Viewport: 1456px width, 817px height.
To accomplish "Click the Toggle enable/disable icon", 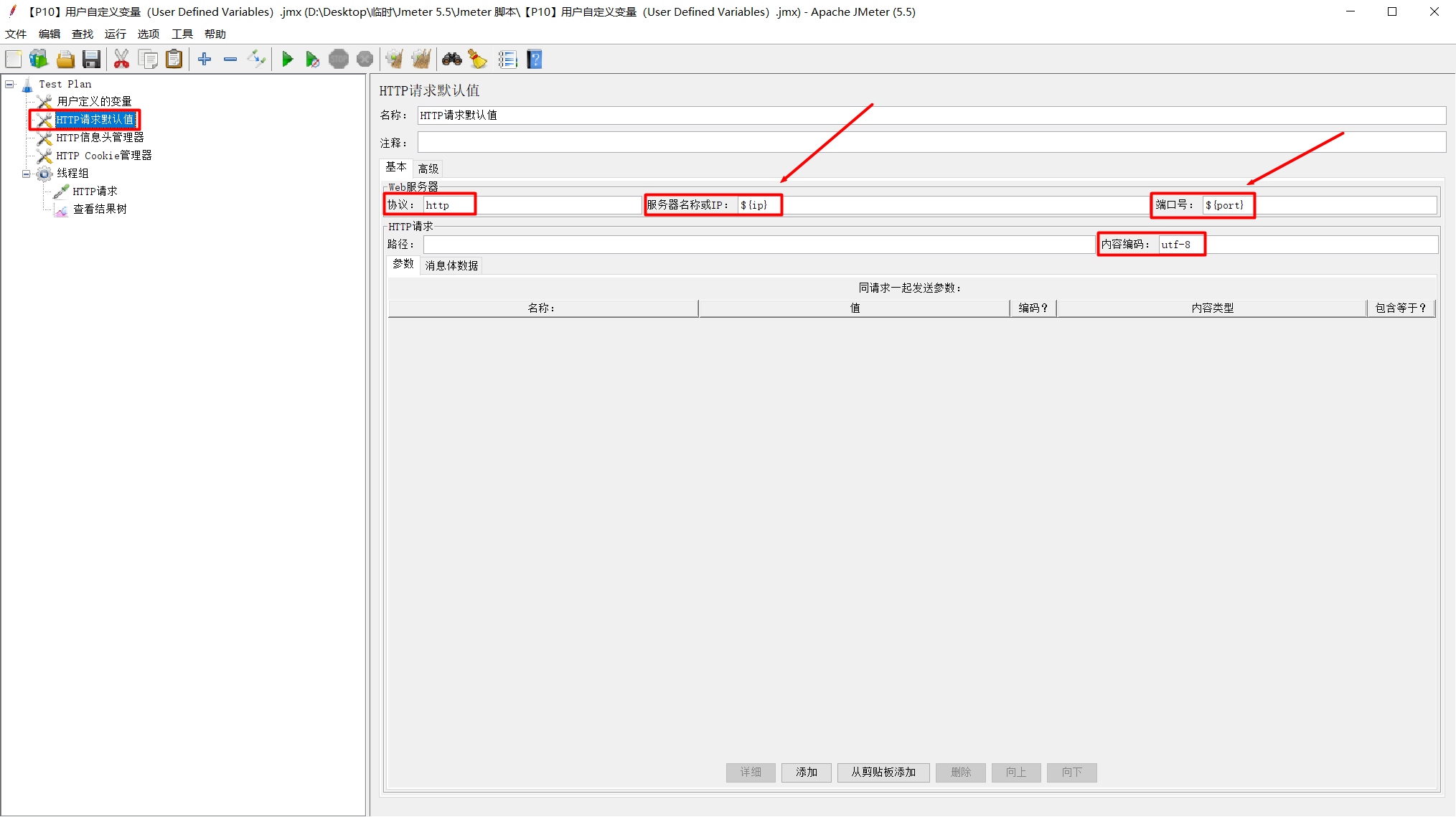I will [256, 60].
